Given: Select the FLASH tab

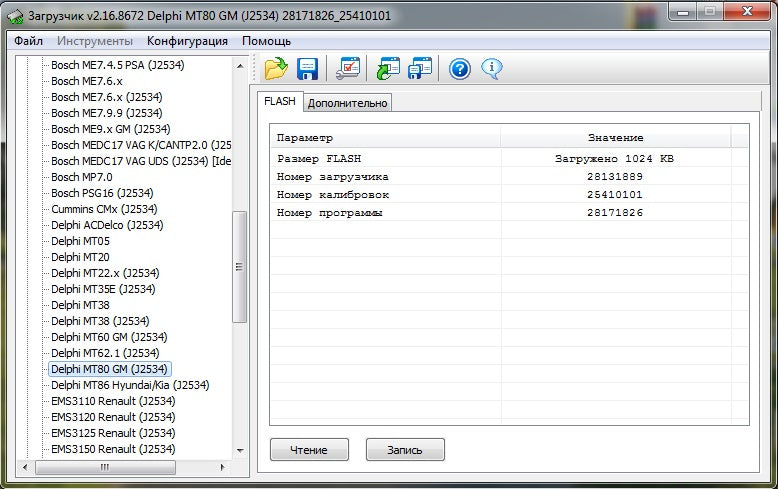Looking at the screenshot, I should coord(279,102).
